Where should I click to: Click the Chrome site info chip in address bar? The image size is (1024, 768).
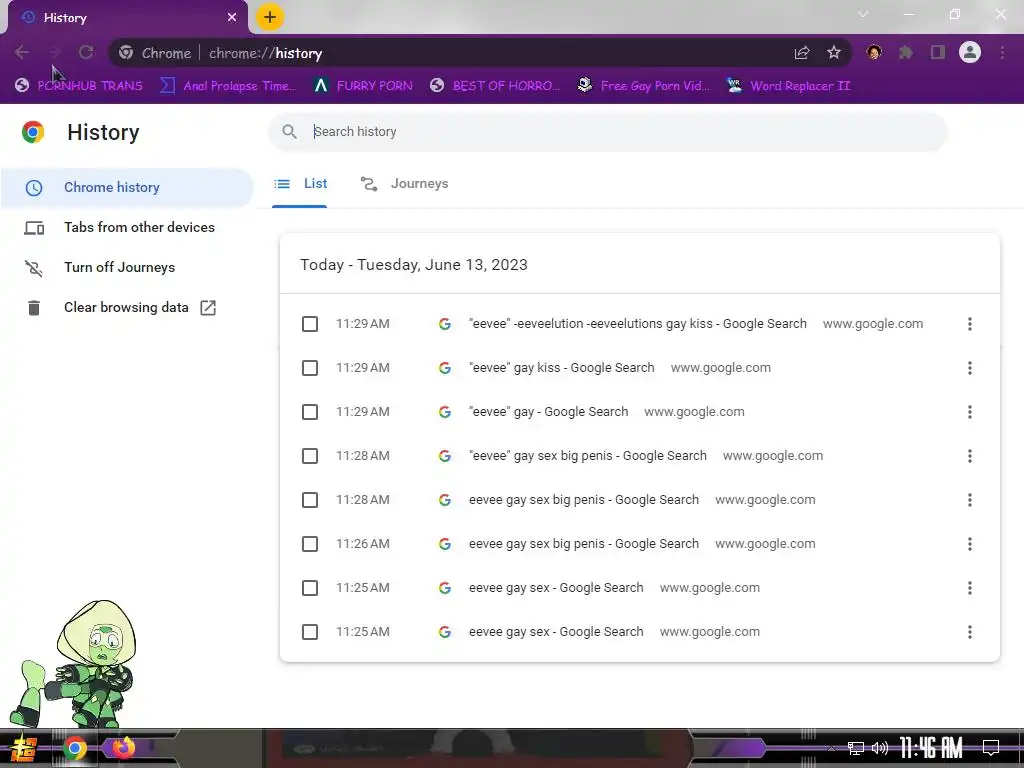tap(155, 53)
